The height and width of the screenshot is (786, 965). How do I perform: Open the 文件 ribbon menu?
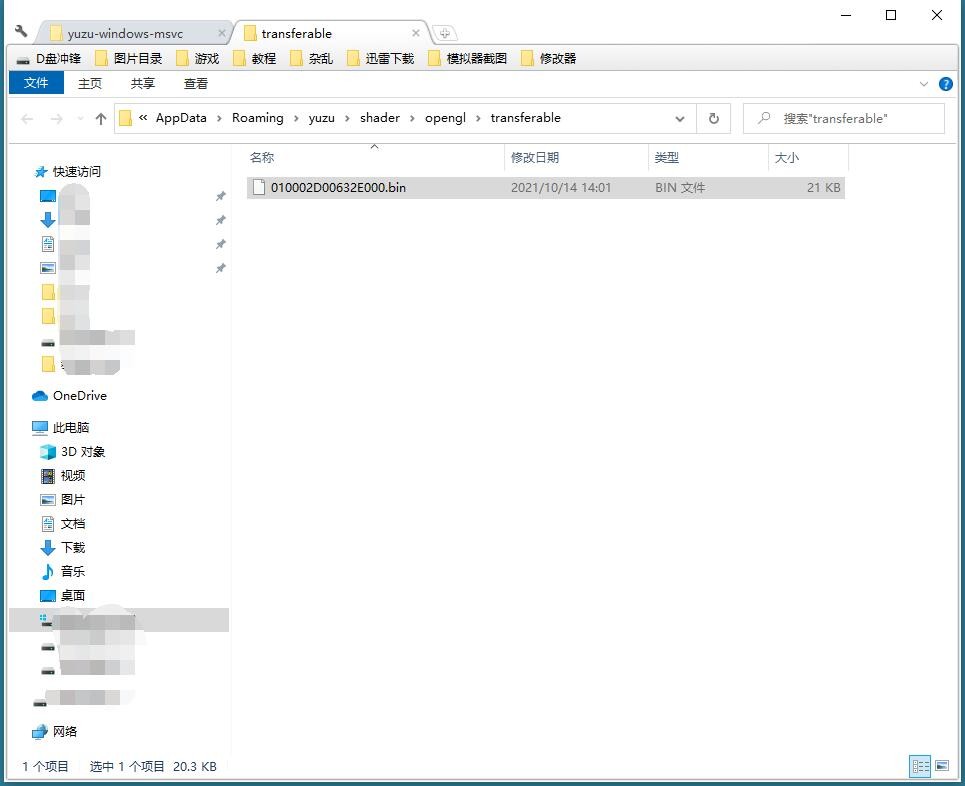pos(36,83)
